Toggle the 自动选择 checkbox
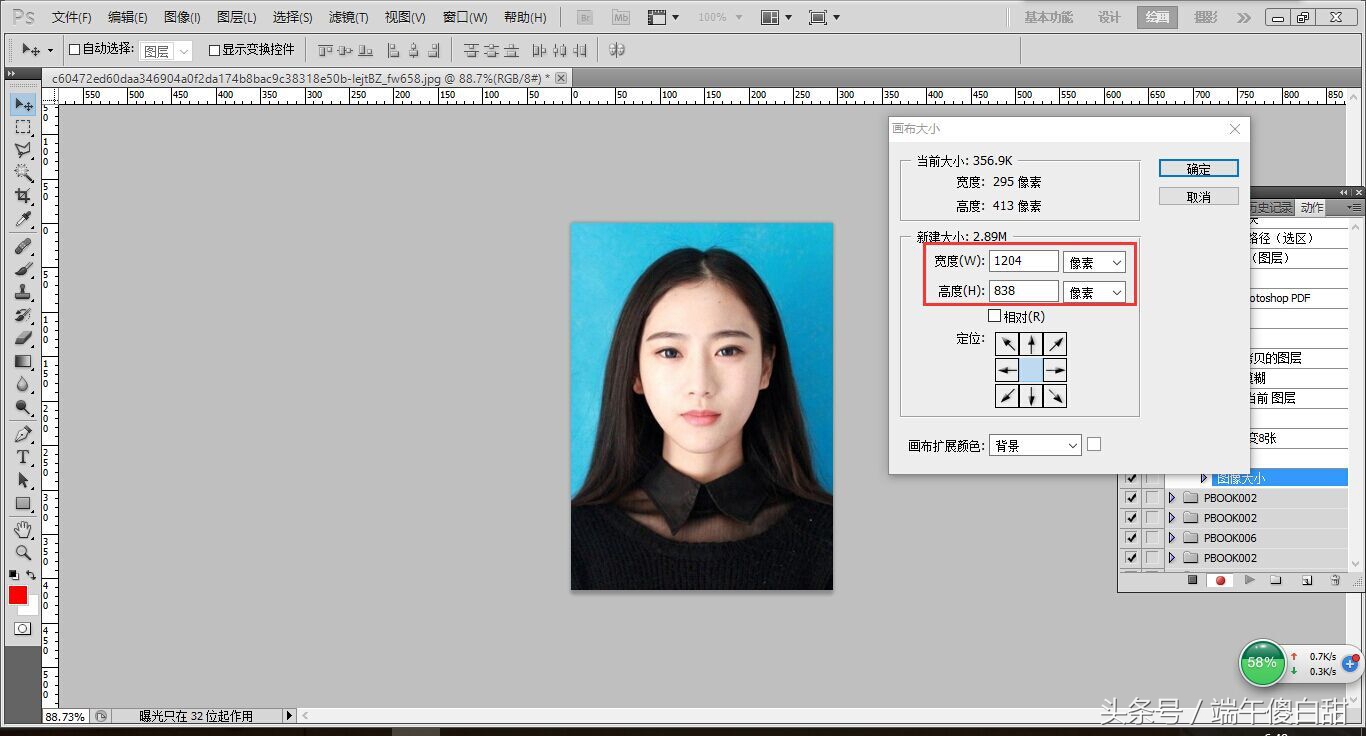1366x736 pixels. click(74, 49)
